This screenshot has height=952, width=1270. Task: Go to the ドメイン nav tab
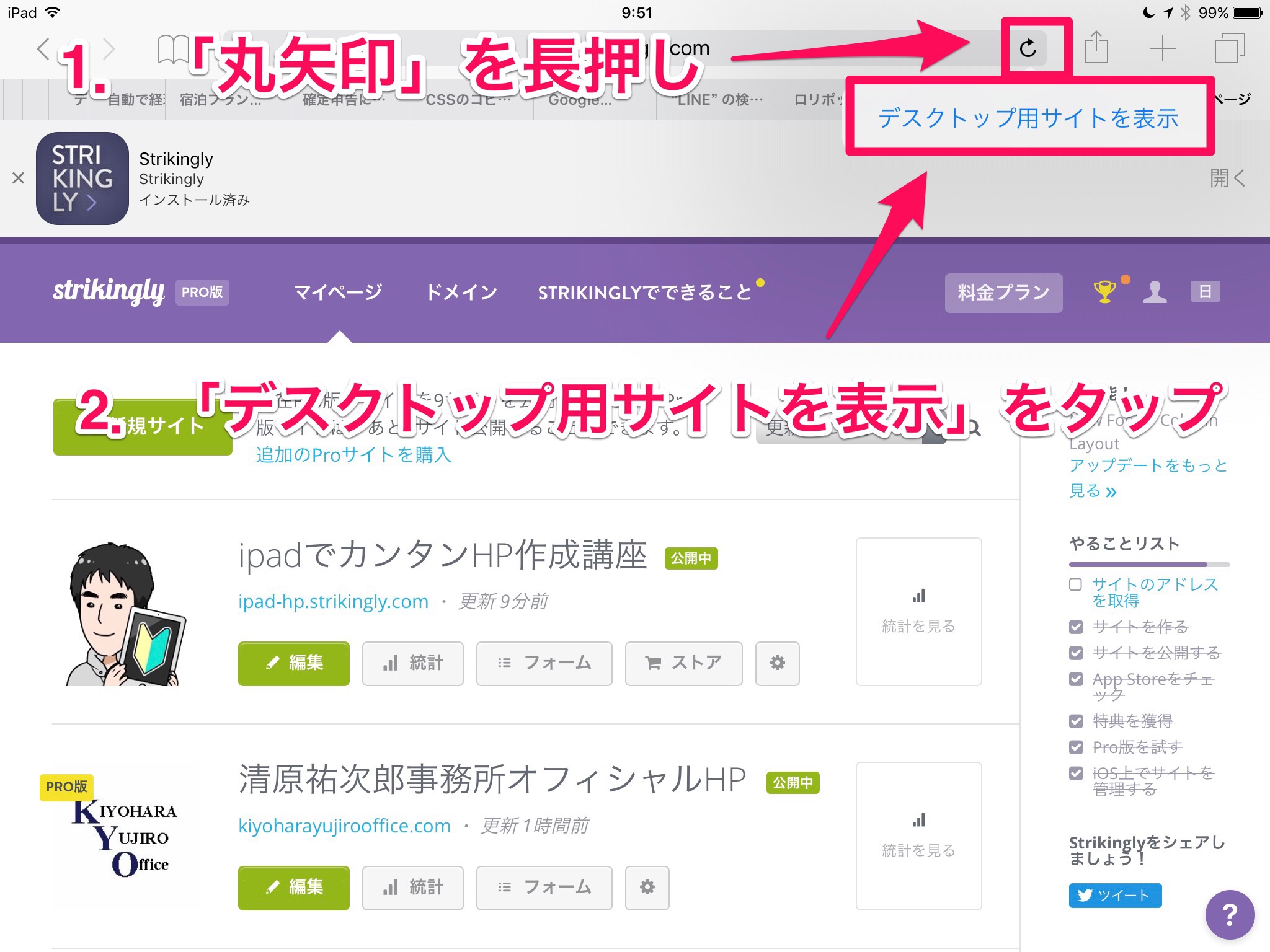click(461, 292)
